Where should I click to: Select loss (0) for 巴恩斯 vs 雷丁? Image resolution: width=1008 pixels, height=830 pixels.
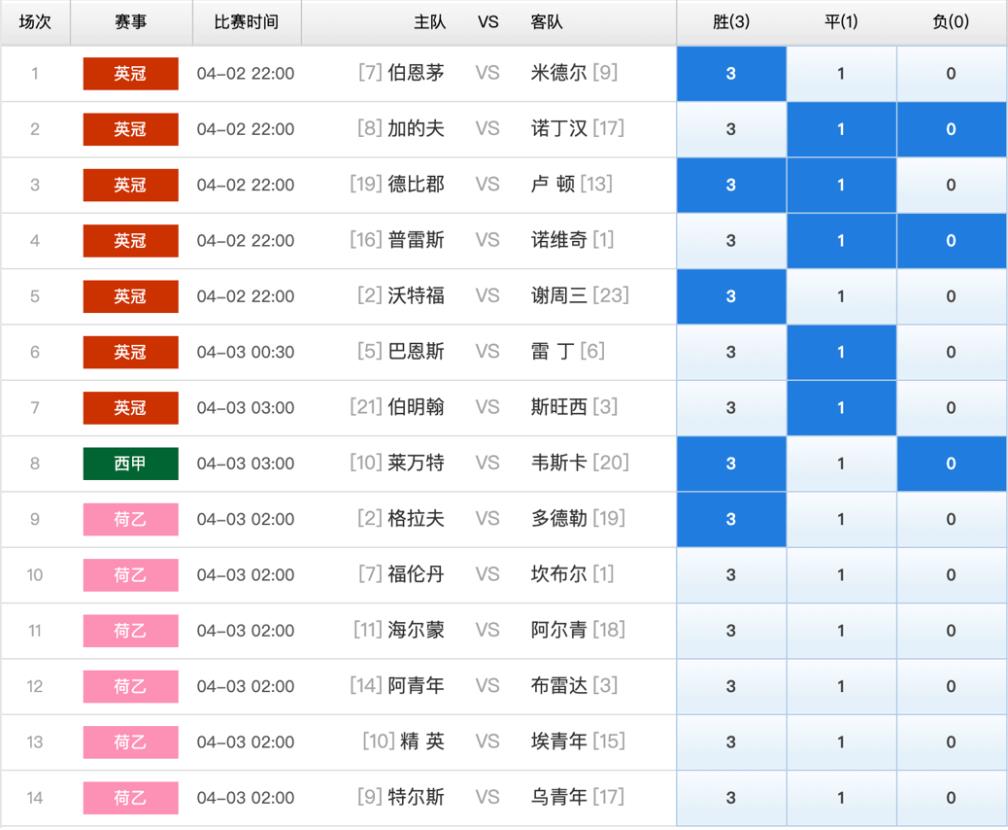pos(951,352)
